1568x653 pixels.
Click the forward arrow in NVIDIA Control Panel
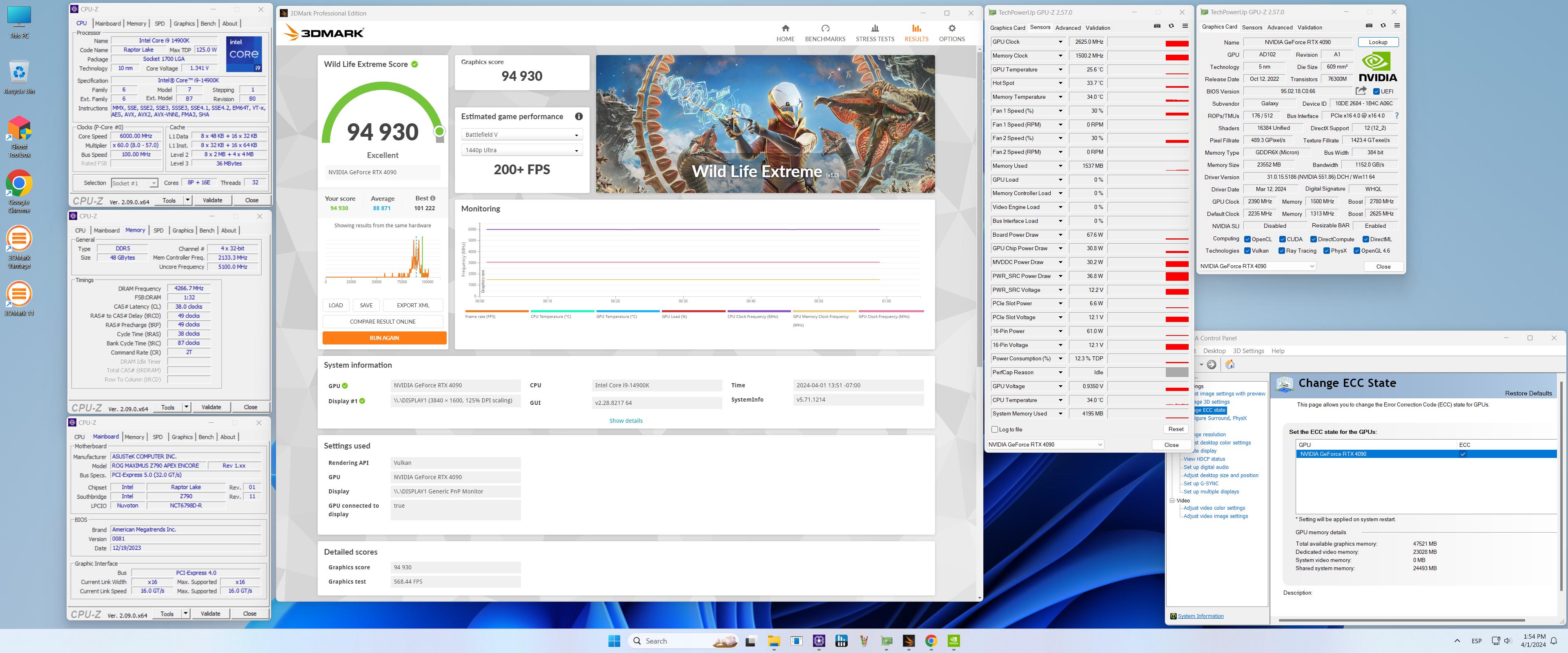coord(1211,364)
